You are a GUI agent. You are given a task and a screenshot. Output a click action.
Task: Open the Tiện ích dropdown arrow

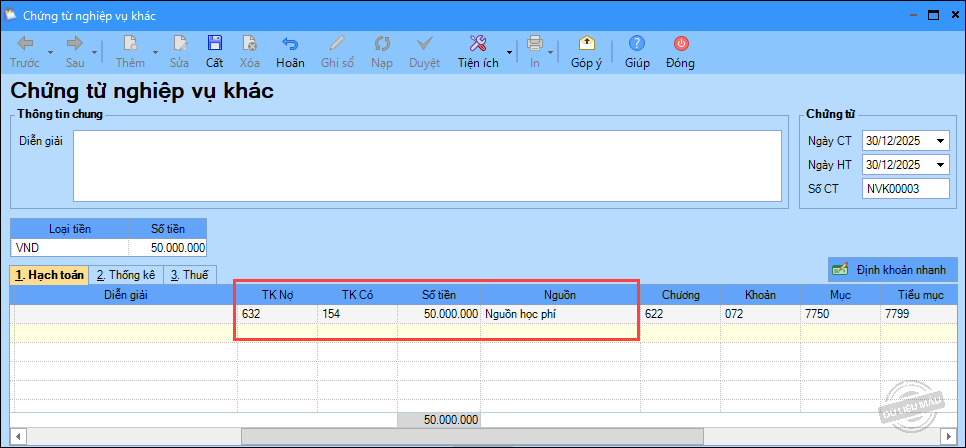click(x=509, y=52)
